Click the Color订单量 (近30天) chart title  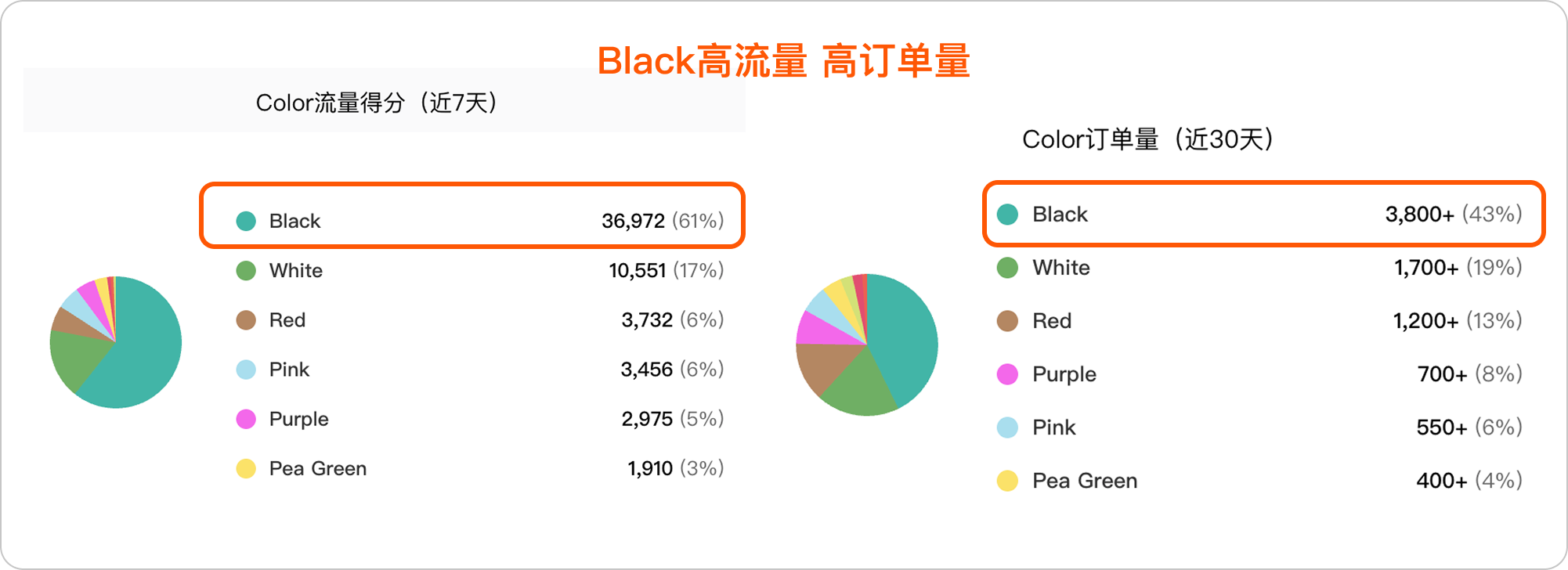pos(1148,139)
